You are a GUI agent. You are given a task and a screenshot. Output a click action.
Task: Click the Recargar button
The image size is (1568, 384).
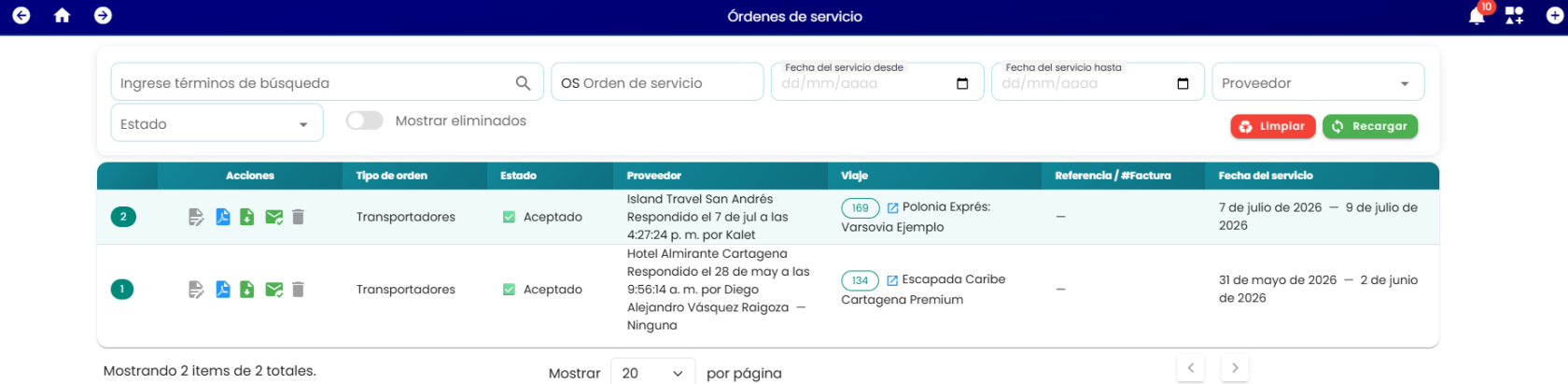1369,126
